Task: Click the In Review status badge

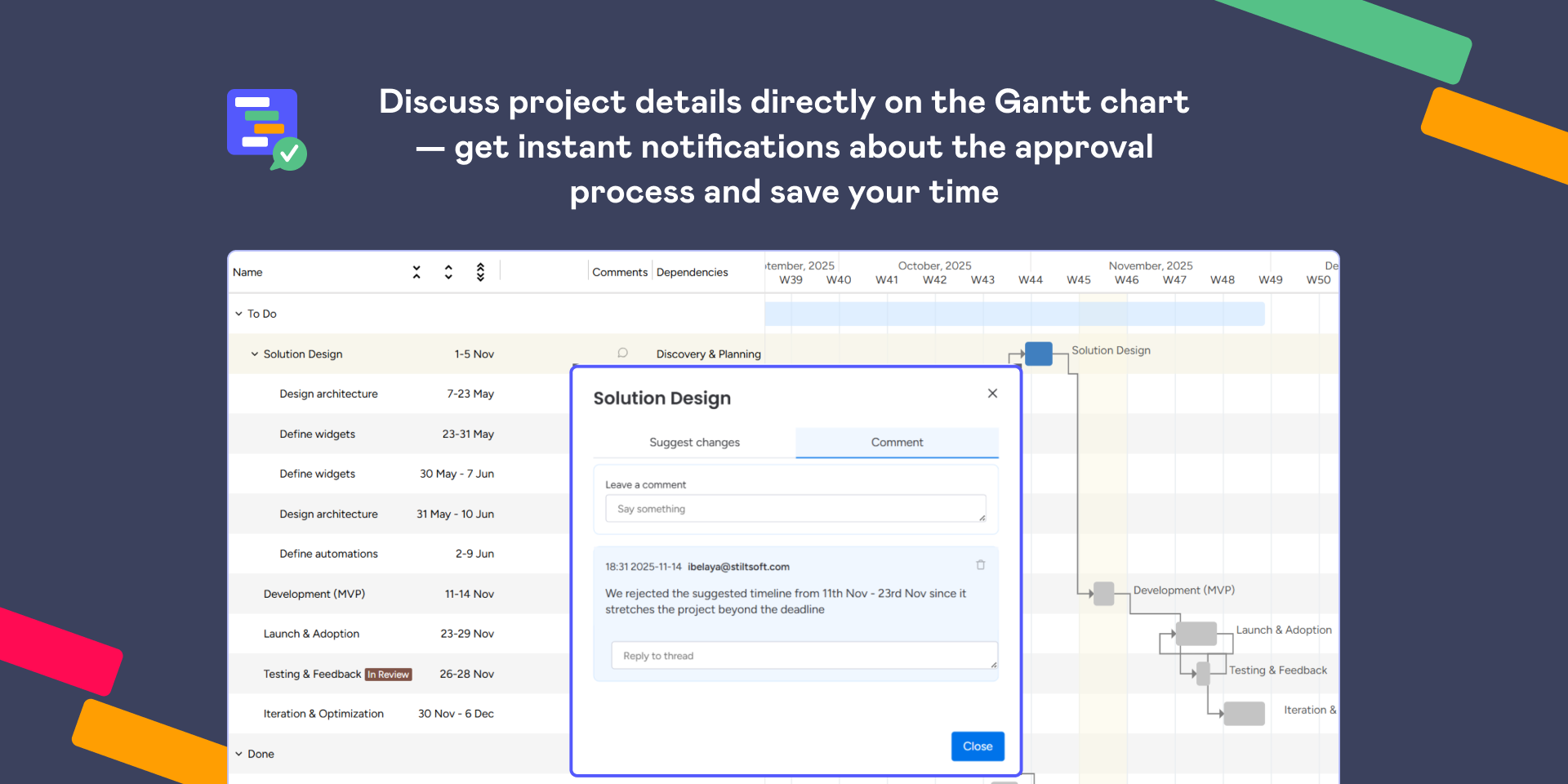Action: point(388,675)
